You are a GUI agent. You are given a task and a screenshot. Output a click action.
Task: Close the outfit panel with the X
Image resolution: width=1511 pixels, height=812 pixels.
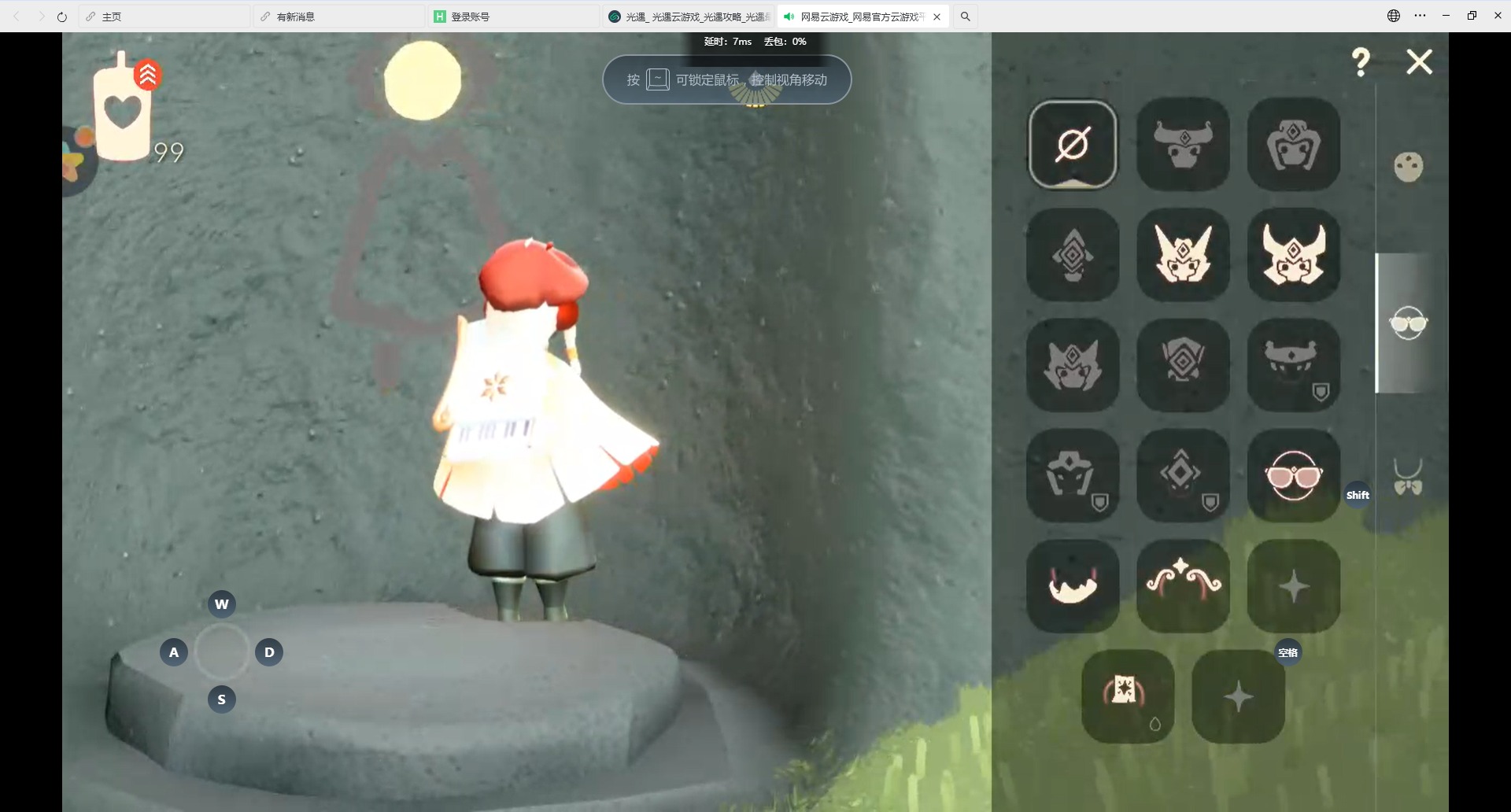(x=1420, y=61)
